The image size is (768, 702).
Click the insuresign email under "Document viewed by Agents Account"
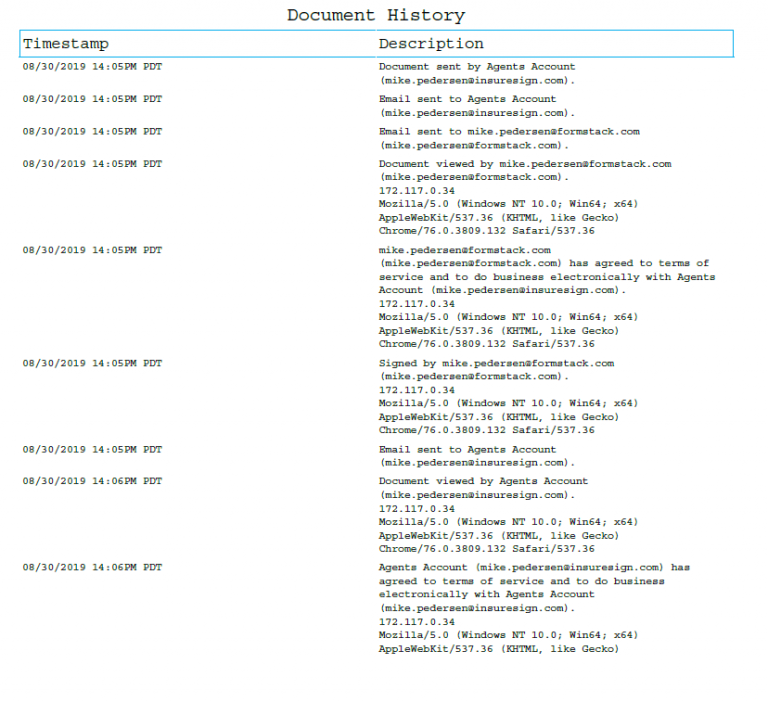pos(477,495)
